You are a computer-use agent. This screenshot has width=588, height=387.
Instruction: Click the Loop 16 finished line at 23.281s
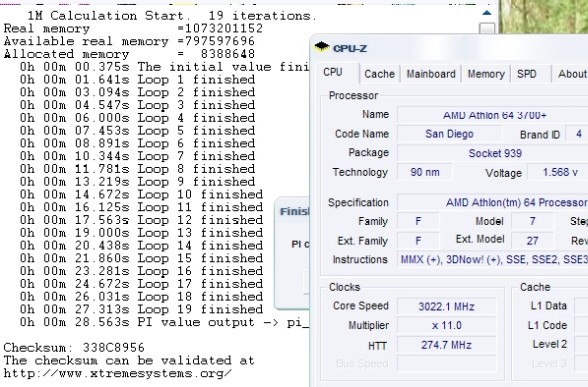[x=141, y=271]
